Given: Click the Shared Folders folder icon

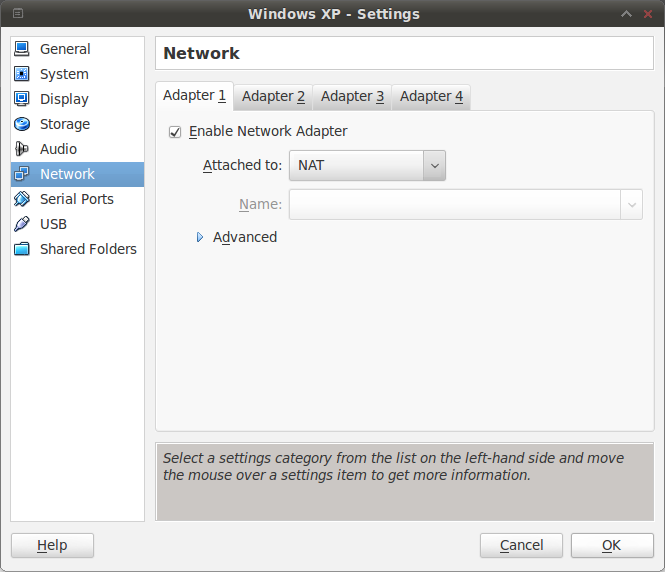Looking at the screenshot, I should click(22, 249).
